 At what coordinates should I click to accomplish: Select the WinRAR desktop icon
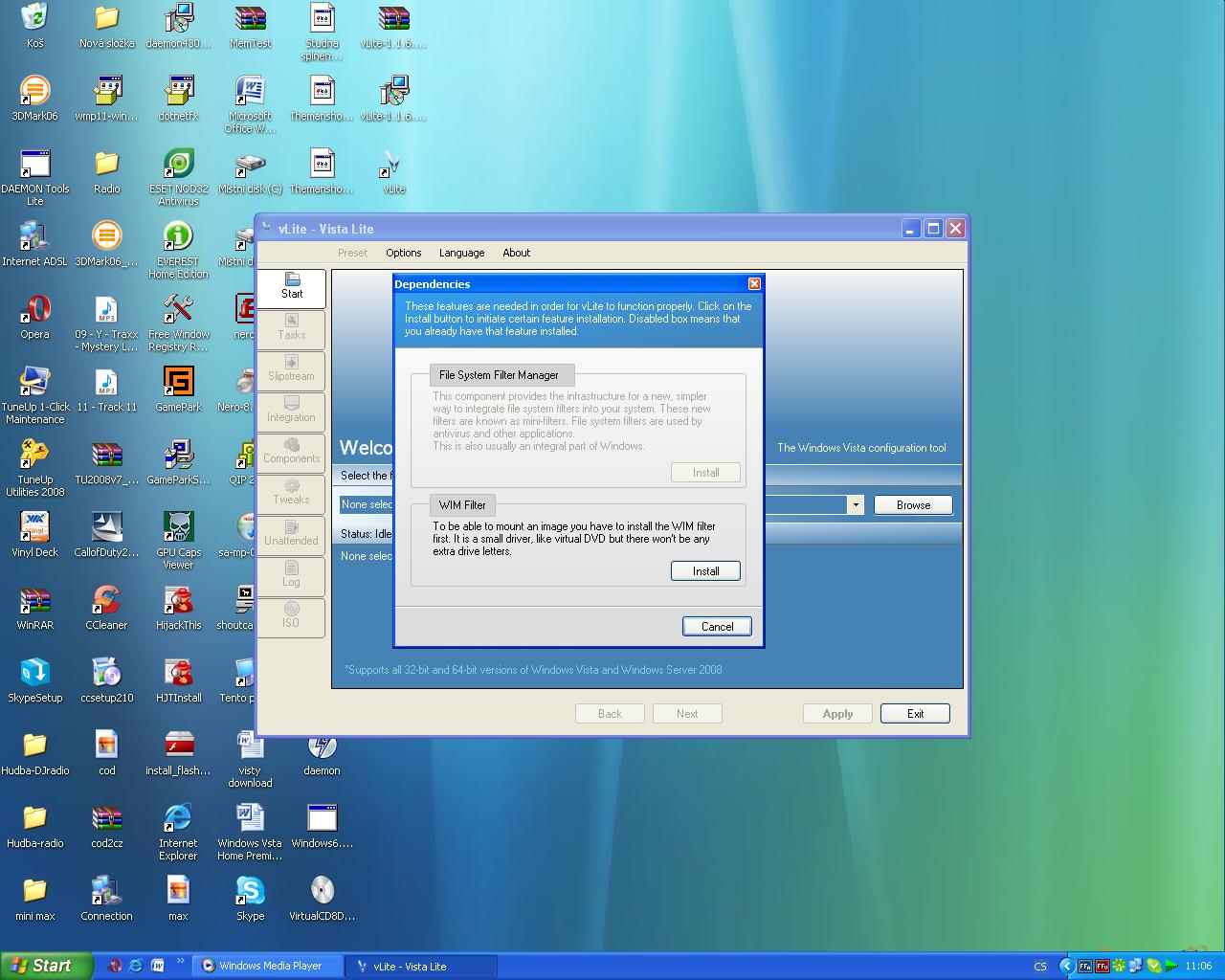(x=35, y=608)
